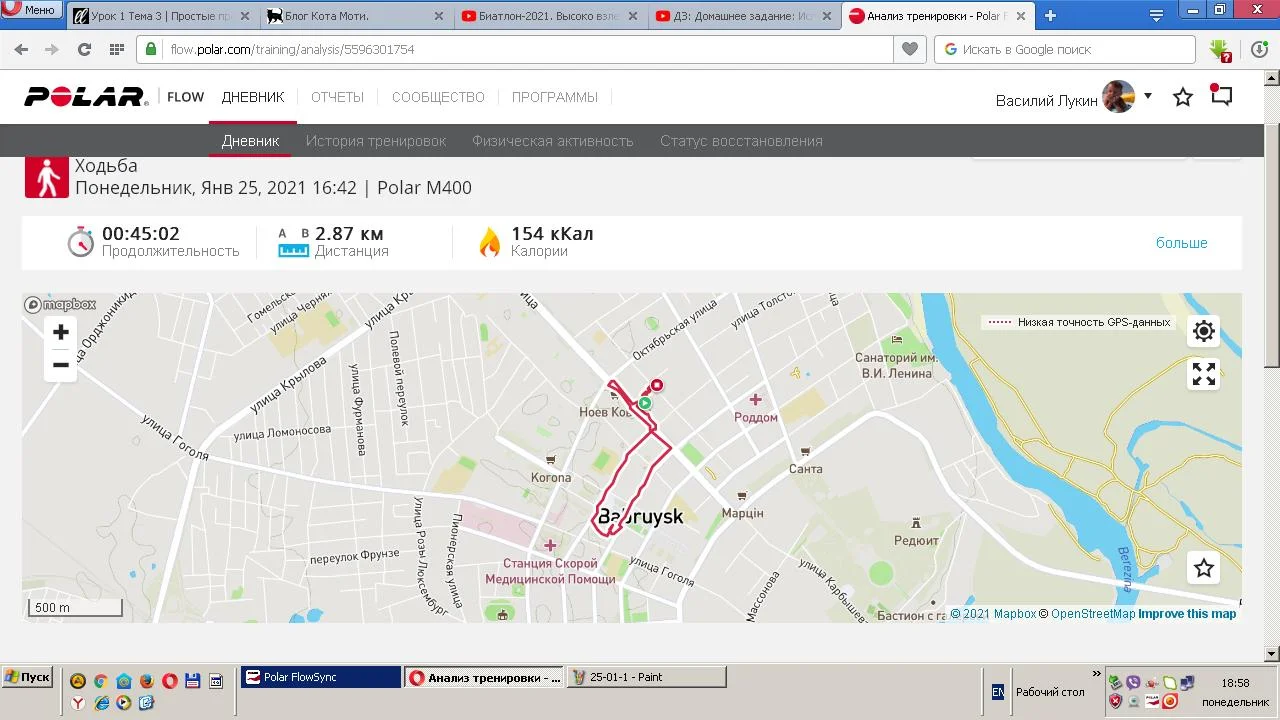
Task: Close the Блог Кота Моти tab
Action: click(438, 16)
